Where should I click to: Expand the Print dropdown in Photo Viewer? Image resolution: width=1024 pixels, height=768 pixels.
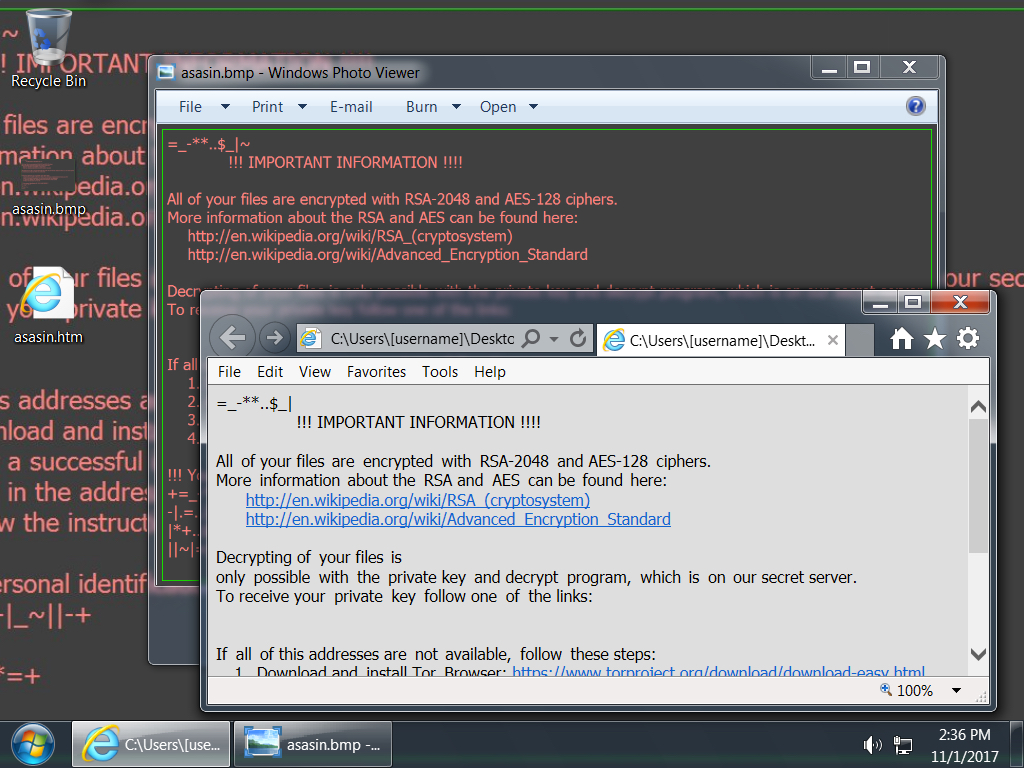pyautogui.click(x=302, y=106)
